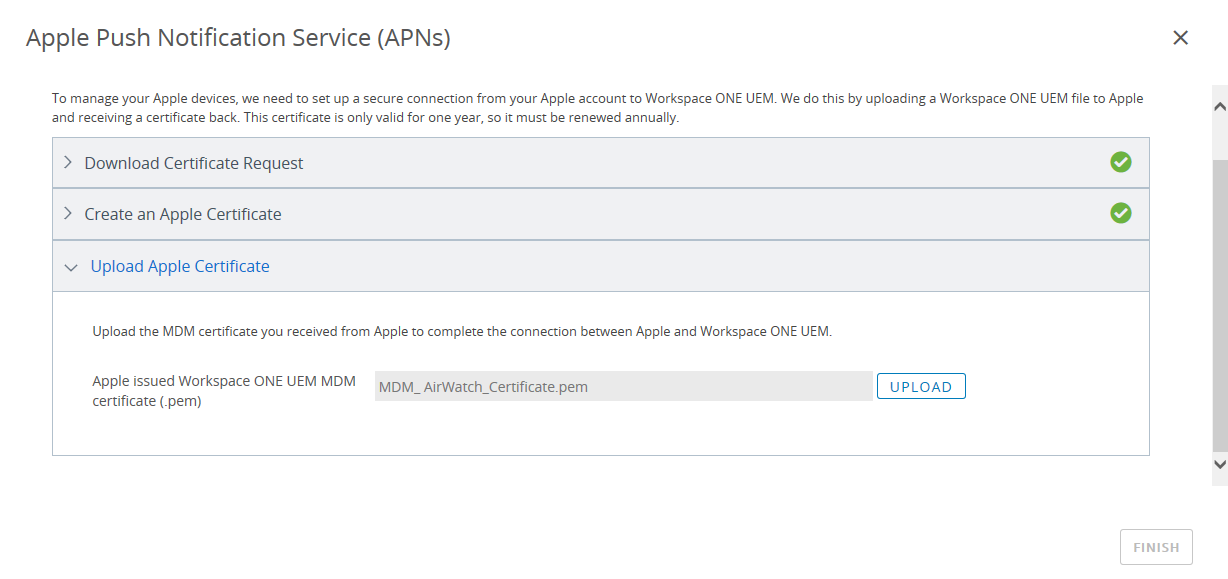Close the APNs dialog with the X
The width and height of the screenshot is (1228, 579).
(x=1180, y=38)
